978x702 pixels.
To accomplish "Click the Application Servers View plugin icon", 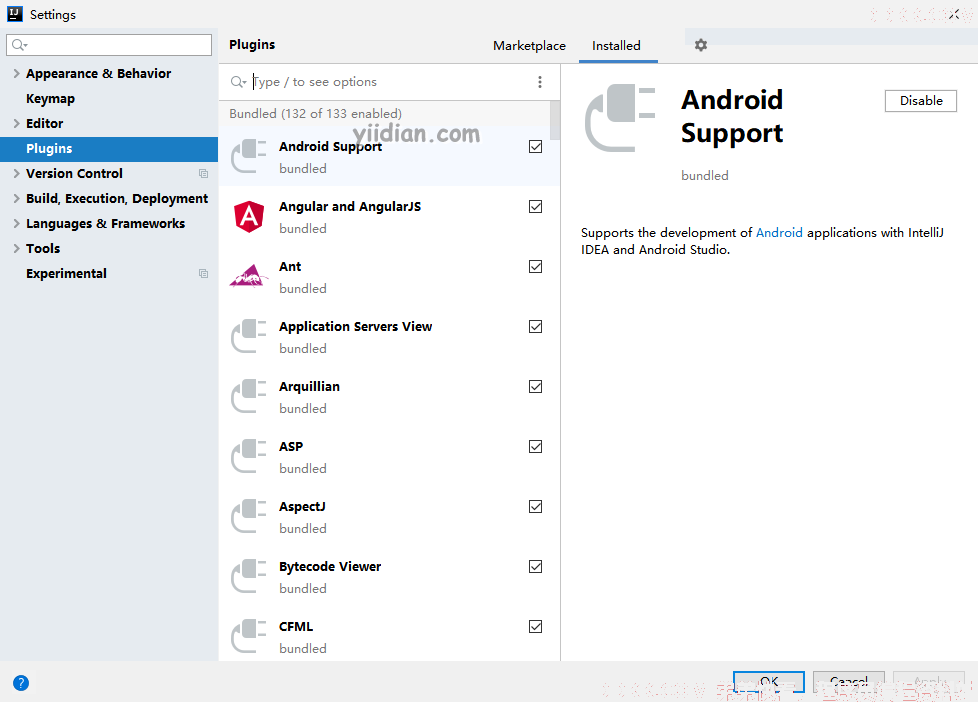I will click(249, 336).
